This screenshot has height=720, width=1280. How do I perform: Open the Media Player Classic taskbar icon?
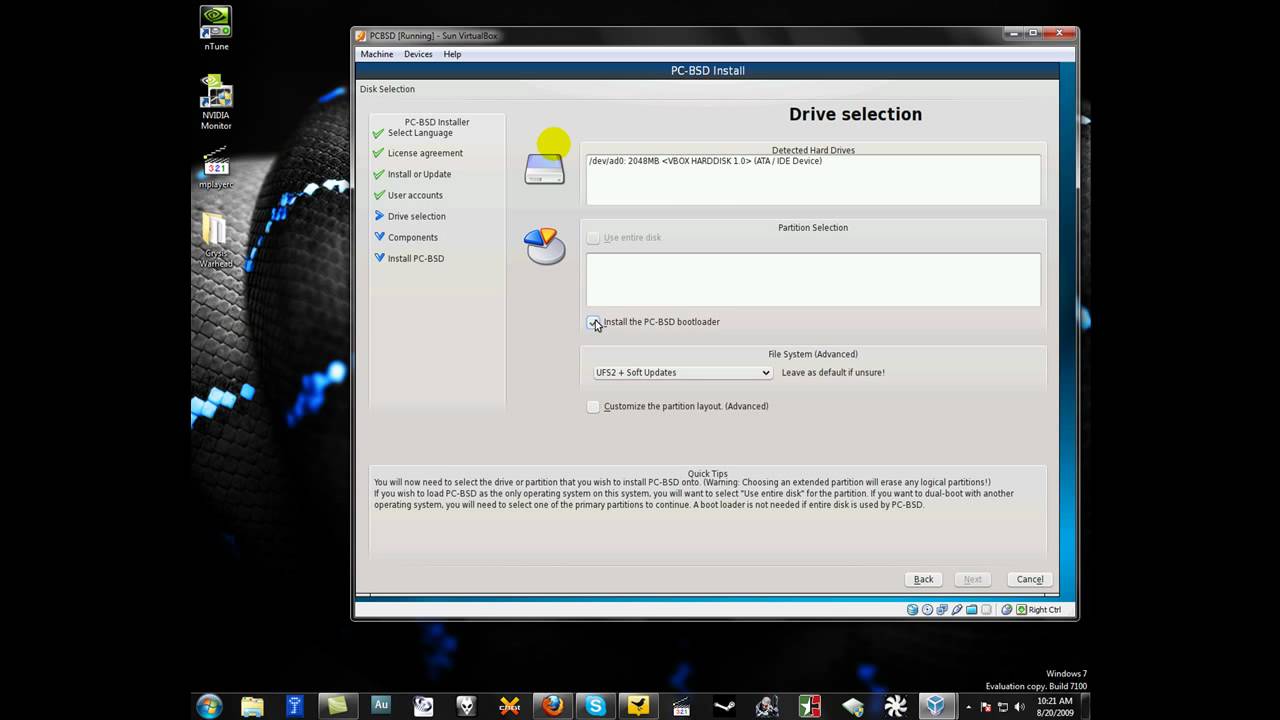(681, 706)
